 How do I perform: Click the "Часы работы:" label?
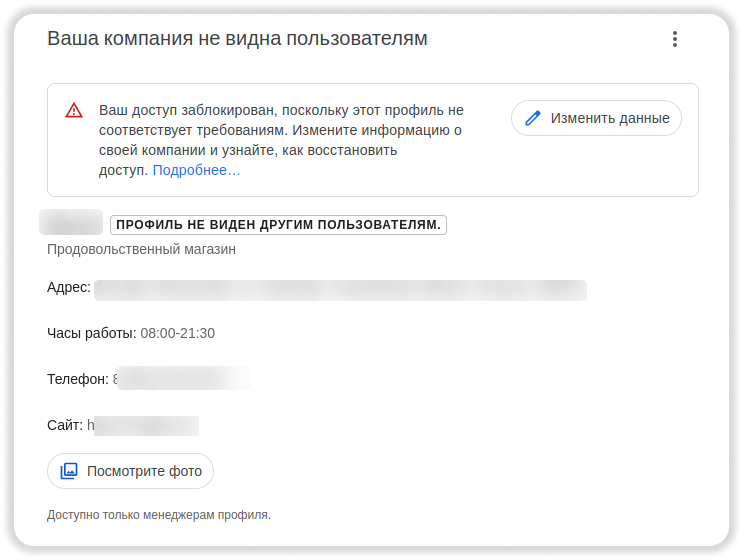click(91, 333)
